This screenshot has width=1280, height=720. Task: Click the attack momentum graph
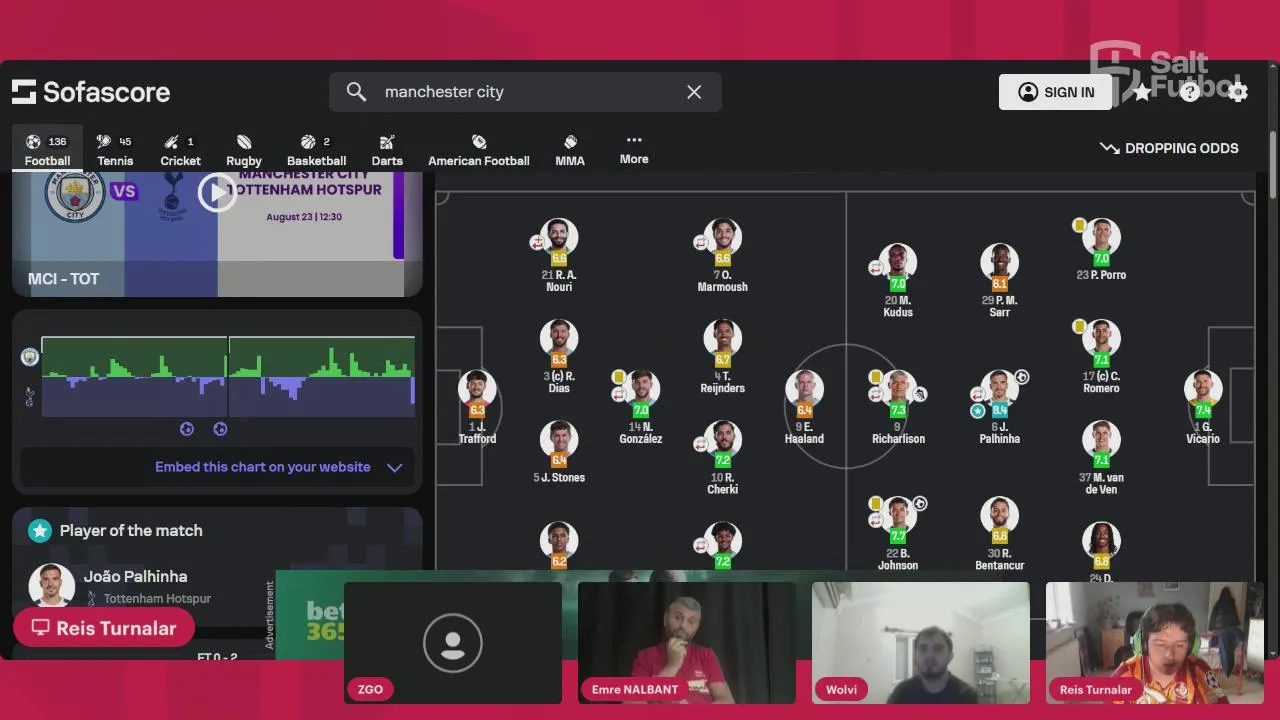coord(227,377)
